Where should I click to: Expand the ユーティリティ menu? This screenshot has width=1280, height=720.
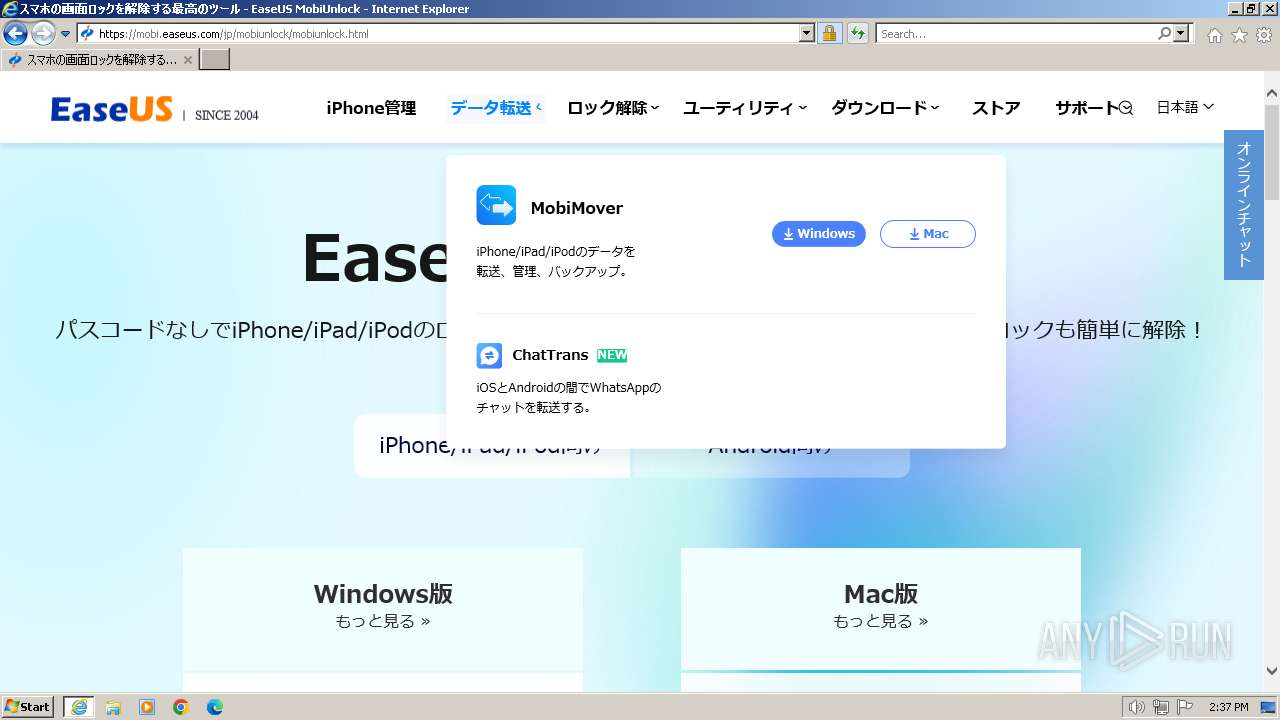point(745,108)
